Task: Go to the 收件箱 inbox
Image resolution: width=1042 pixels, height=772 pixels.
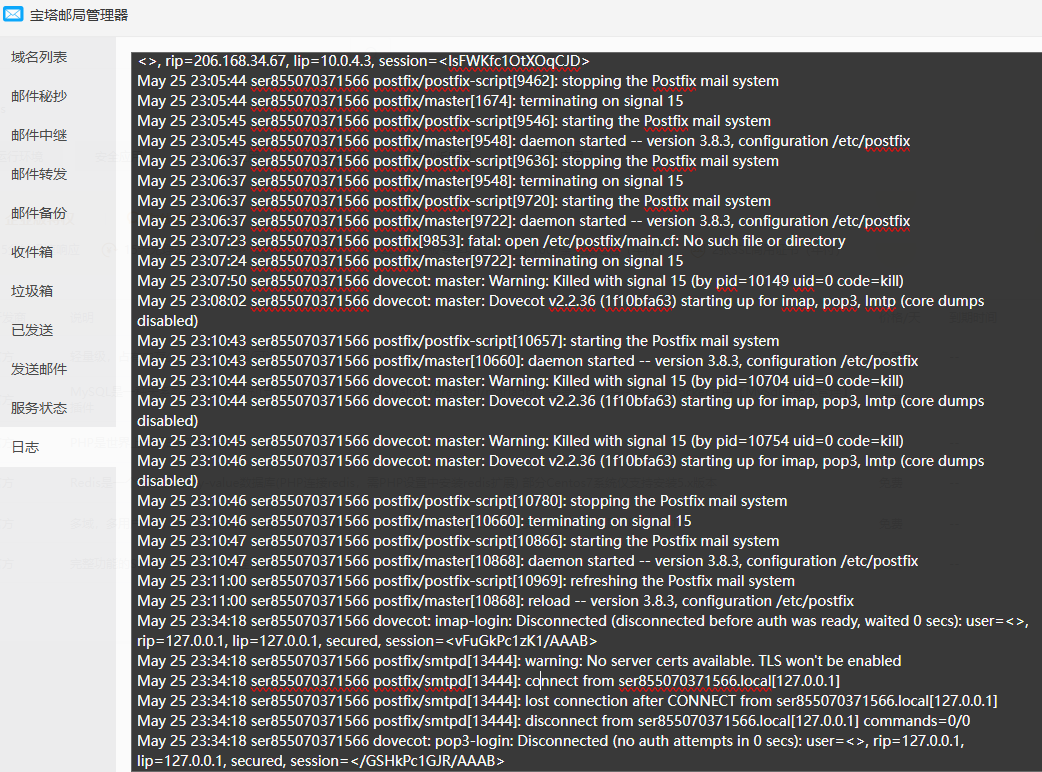Action: [32, 252]
